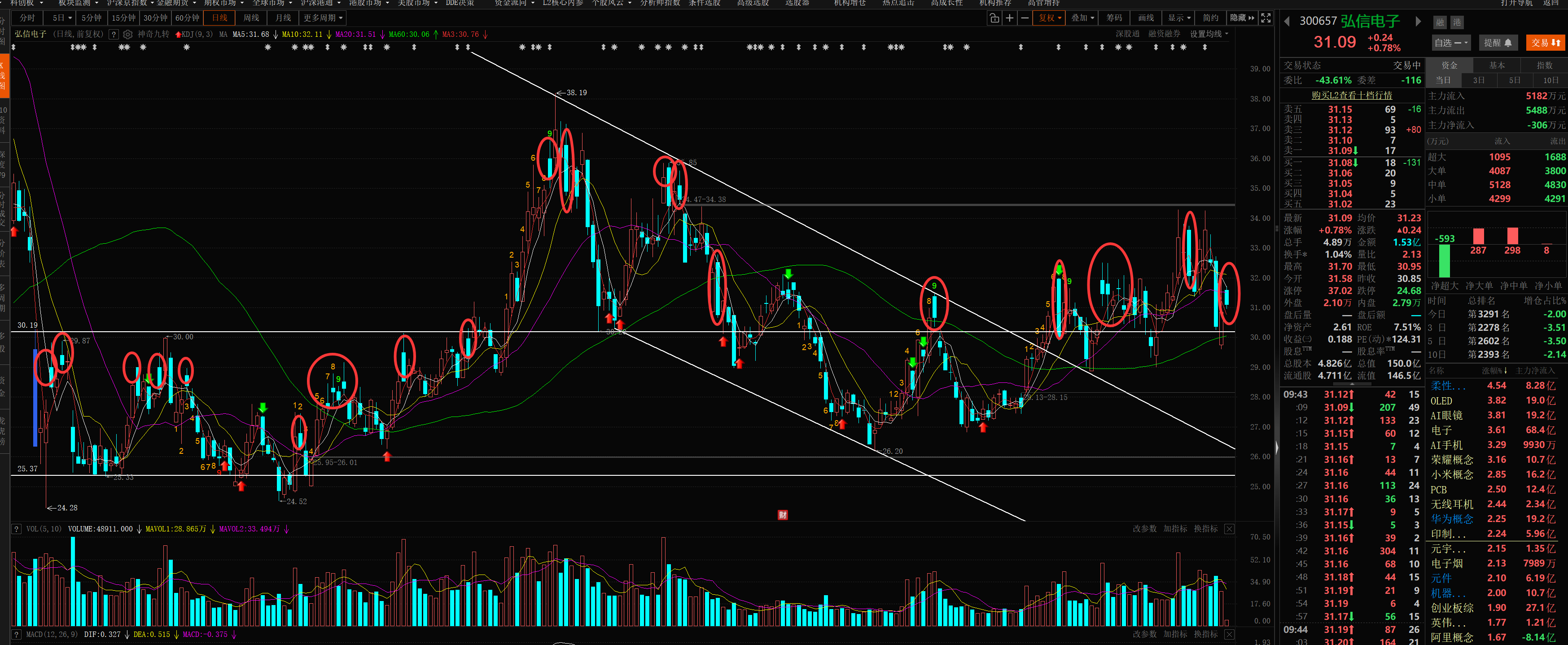Toggle 隐藏 side panel button
This screenshot has width=1568, height=645.
1242,18
